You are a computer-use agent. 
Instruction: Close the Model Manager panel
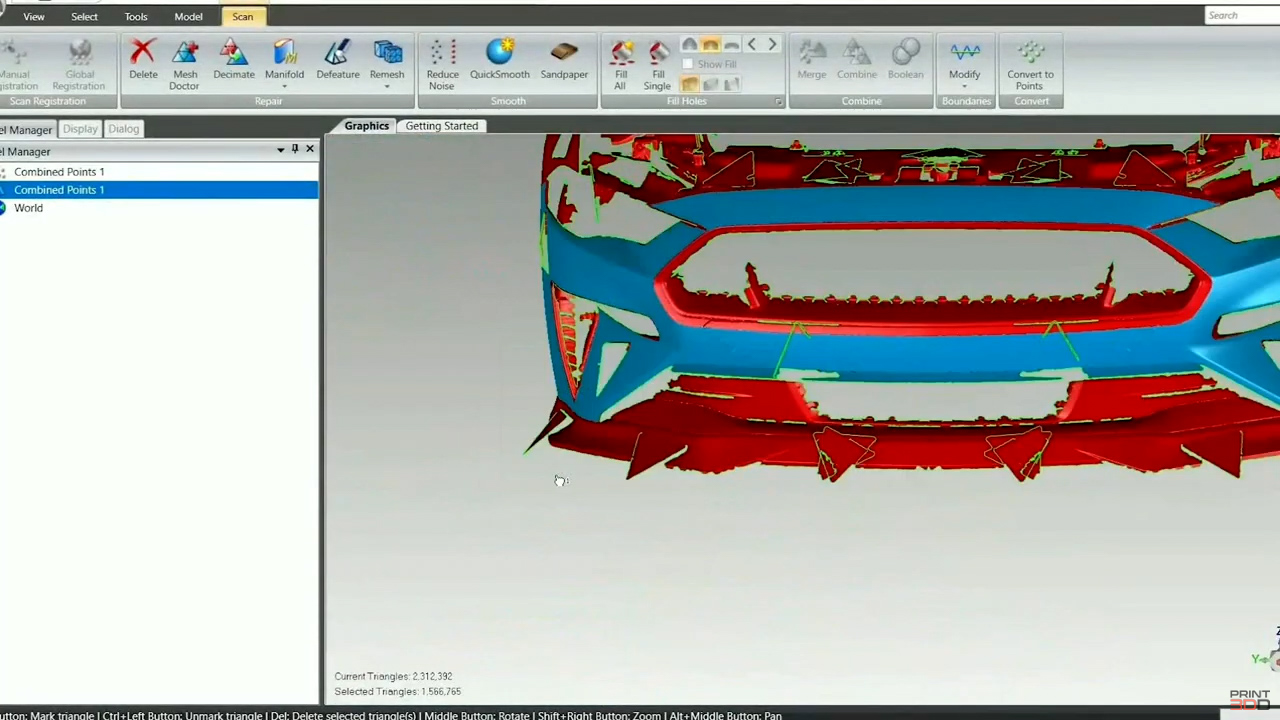click(310, 149)
